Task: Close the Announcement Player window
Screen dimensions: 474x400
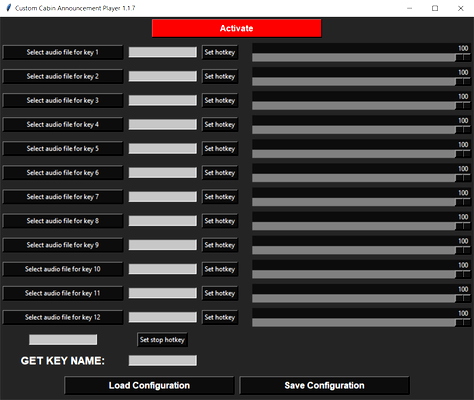Action: coord(461,8)
